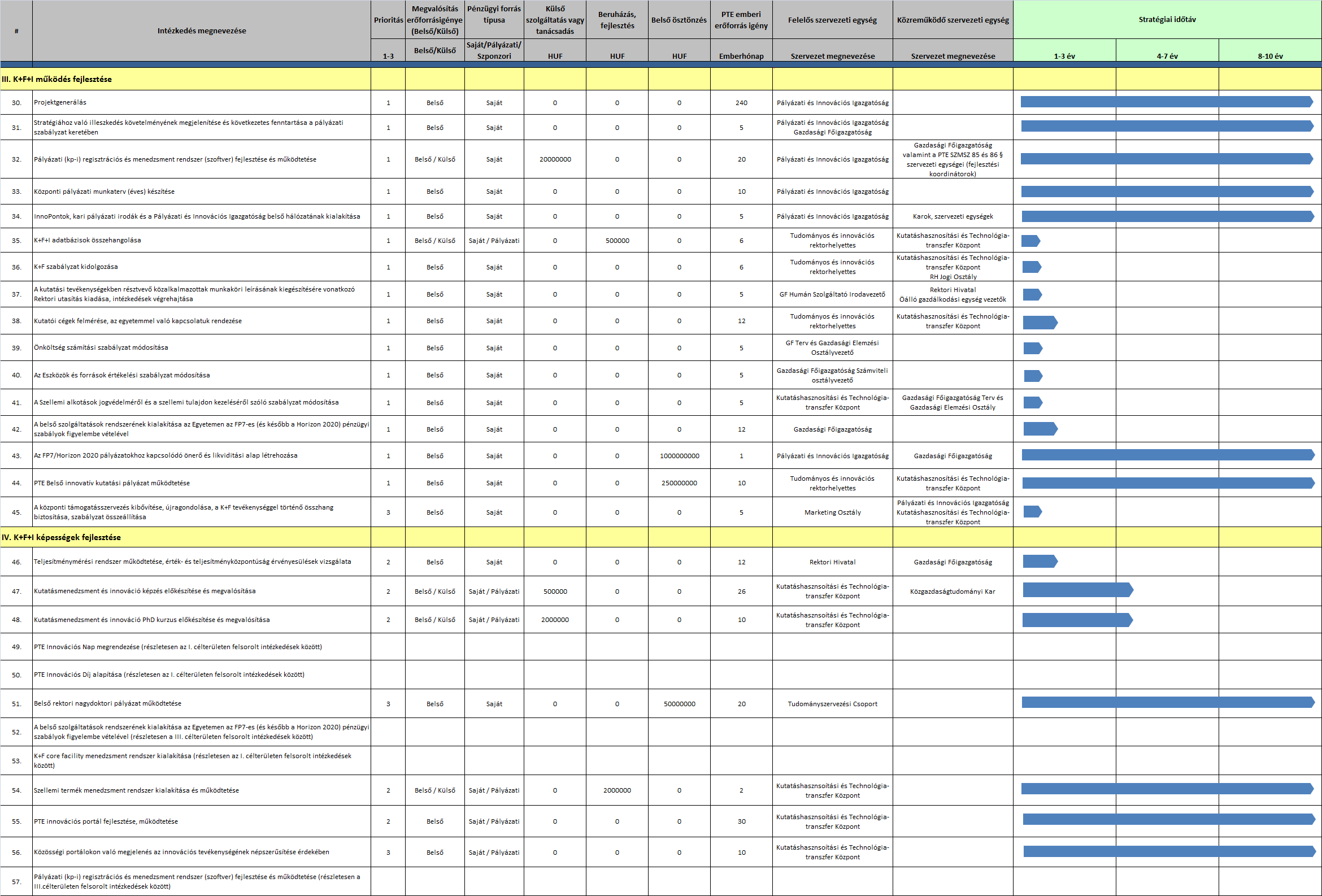The height and width of the screenshot is (896, 1322).
Task: Select 'Karok, szervezeti egységek' cell in row 34
Action: pos(953,216)
